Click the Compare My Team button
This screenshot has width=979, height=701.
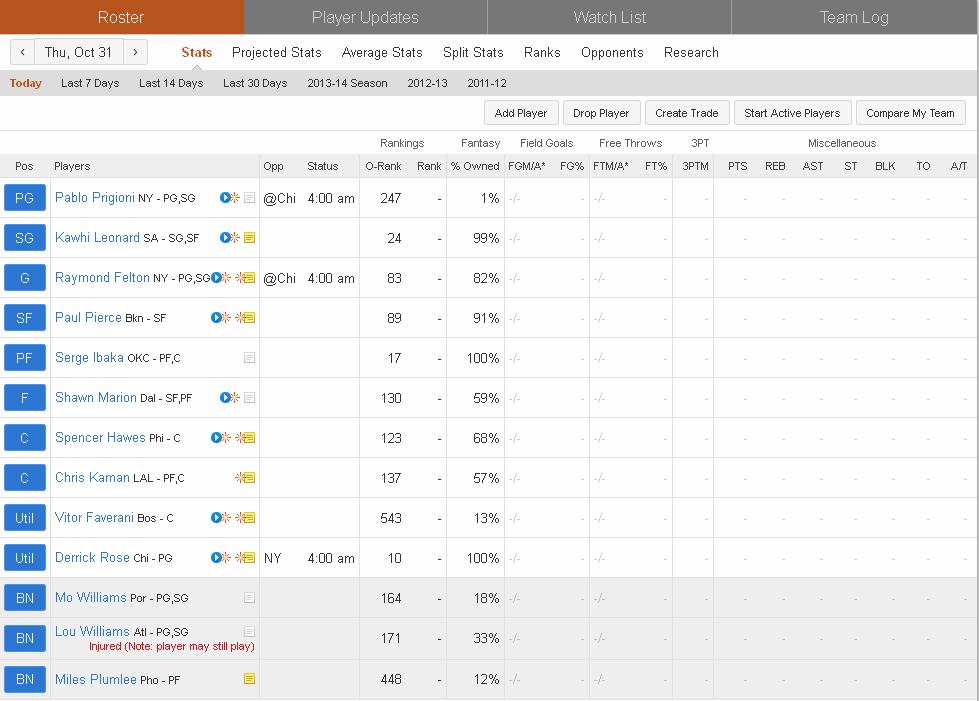tap(910, 113)
